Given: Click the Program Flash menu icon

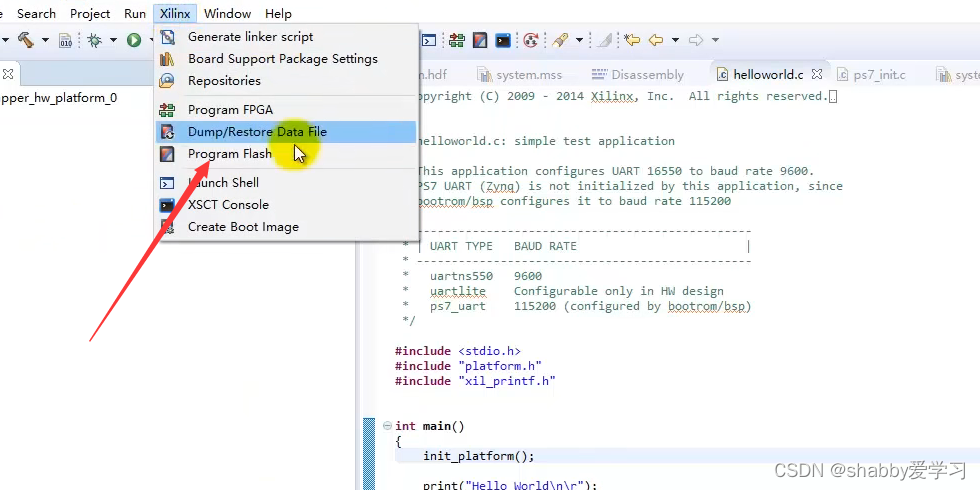Looking at the screenshot, I should coord(167,154).
